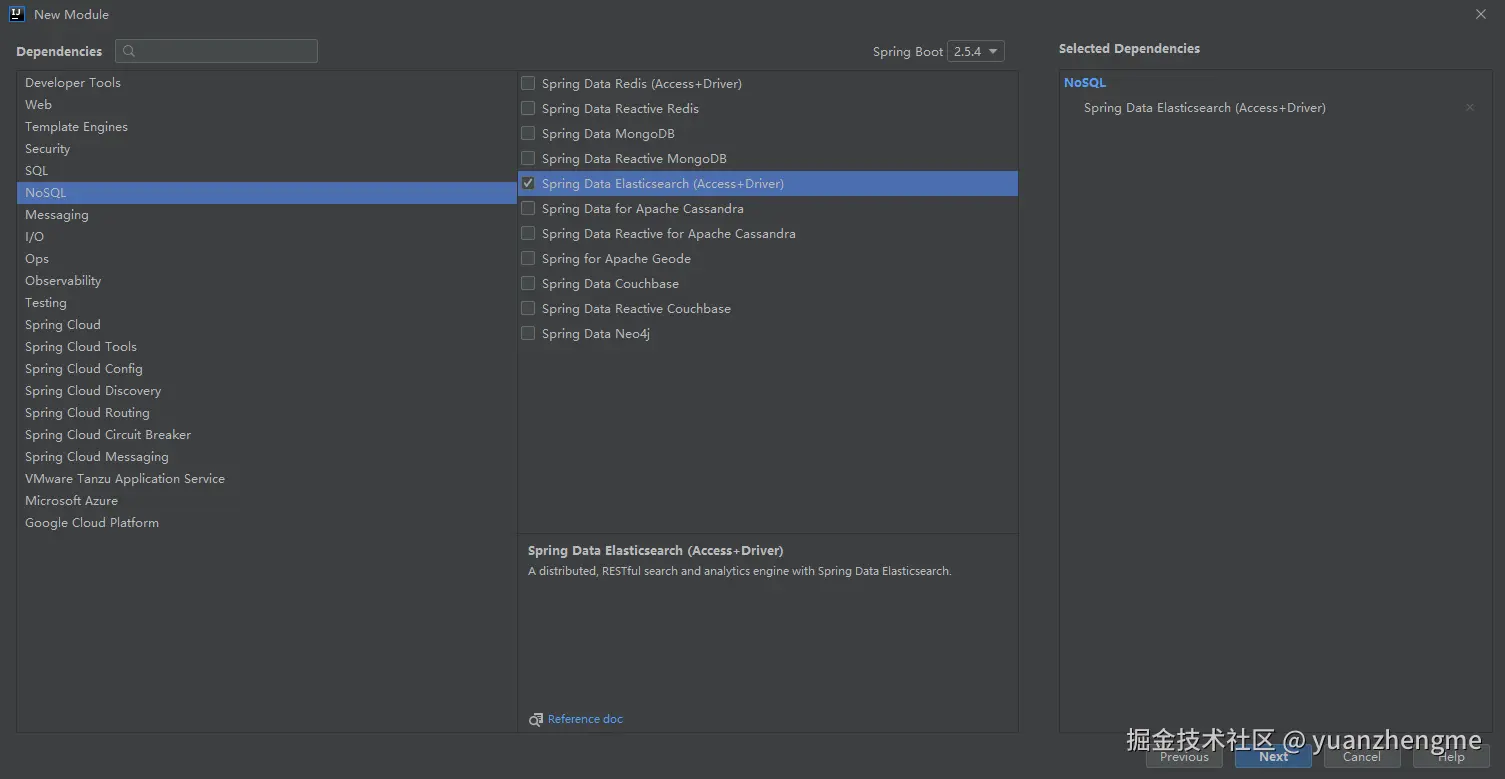The height and width of the screenshot is (779, 1505).
Task: Select the Web category
Action: 266,105
